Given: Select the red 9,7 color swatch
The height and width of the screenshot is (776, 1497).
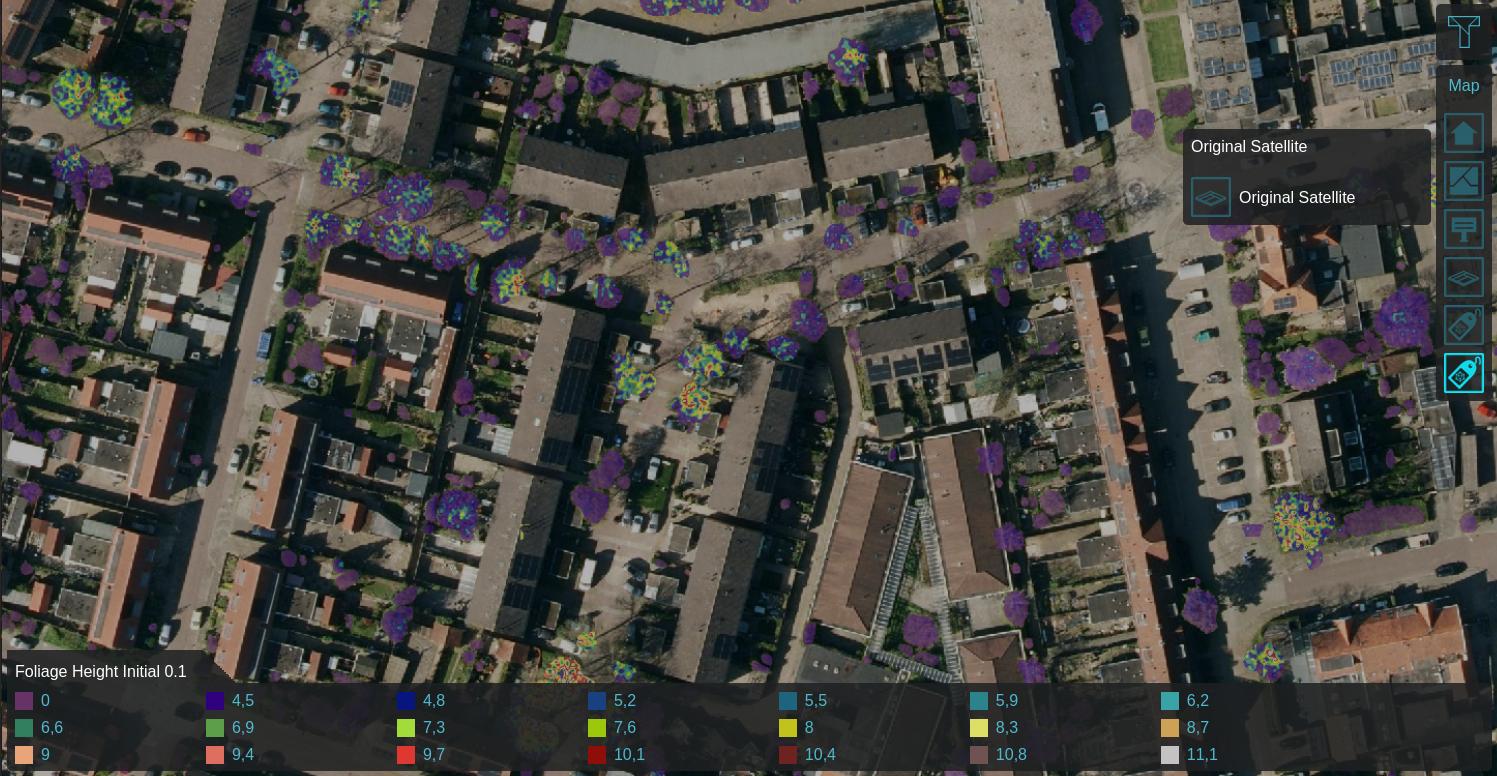Looking at the screenshot, I should [406, 755].
